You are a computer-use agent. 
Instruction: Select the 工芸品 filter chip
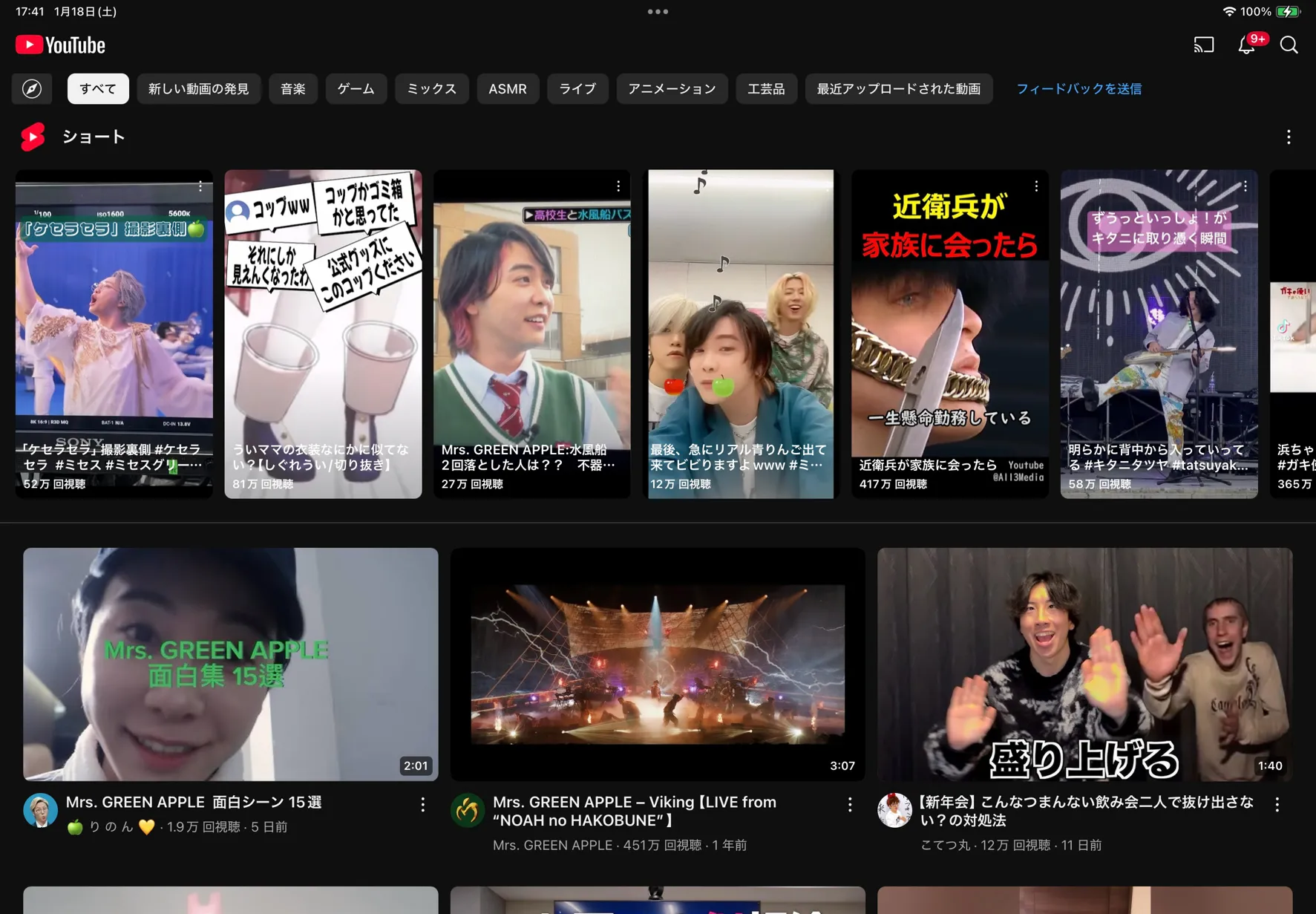click(x=767, y=89)
